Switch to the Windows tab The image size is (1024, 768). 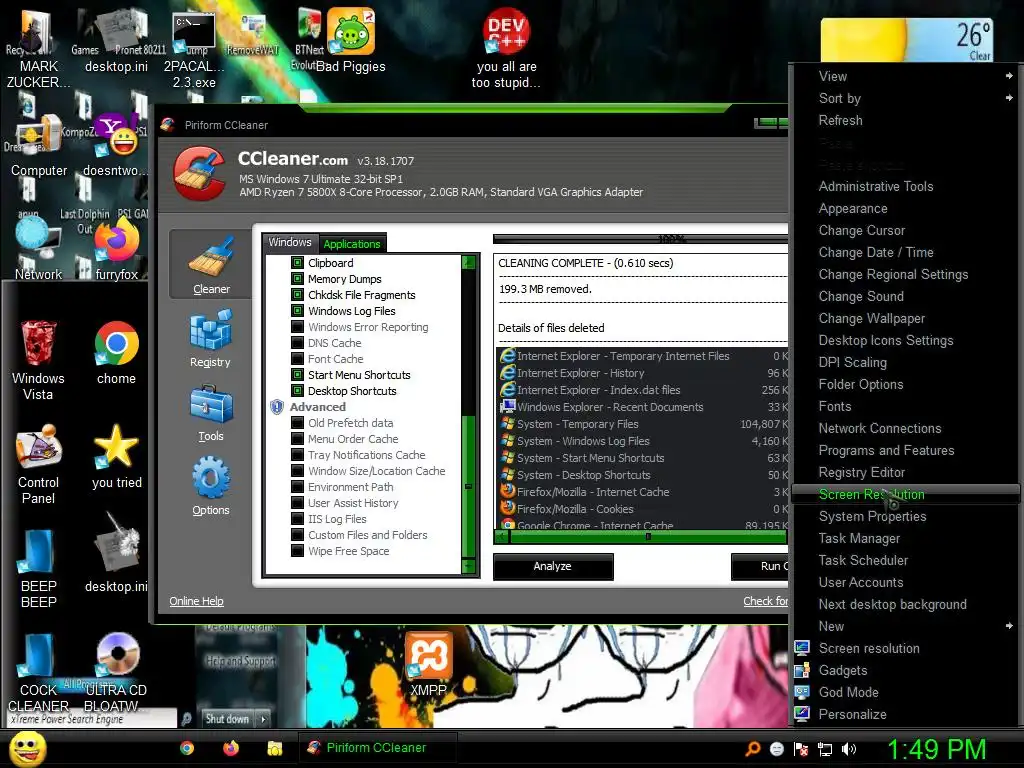pos(290,242)
